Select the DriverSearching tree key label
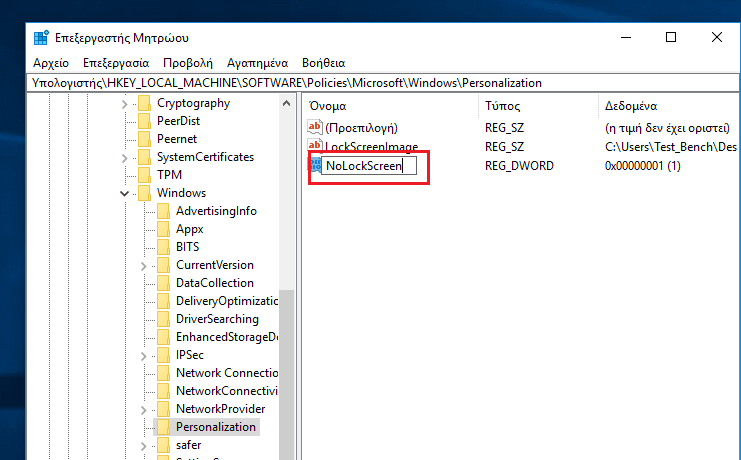The height and width of the screenshot is (460, 741). 217,319
